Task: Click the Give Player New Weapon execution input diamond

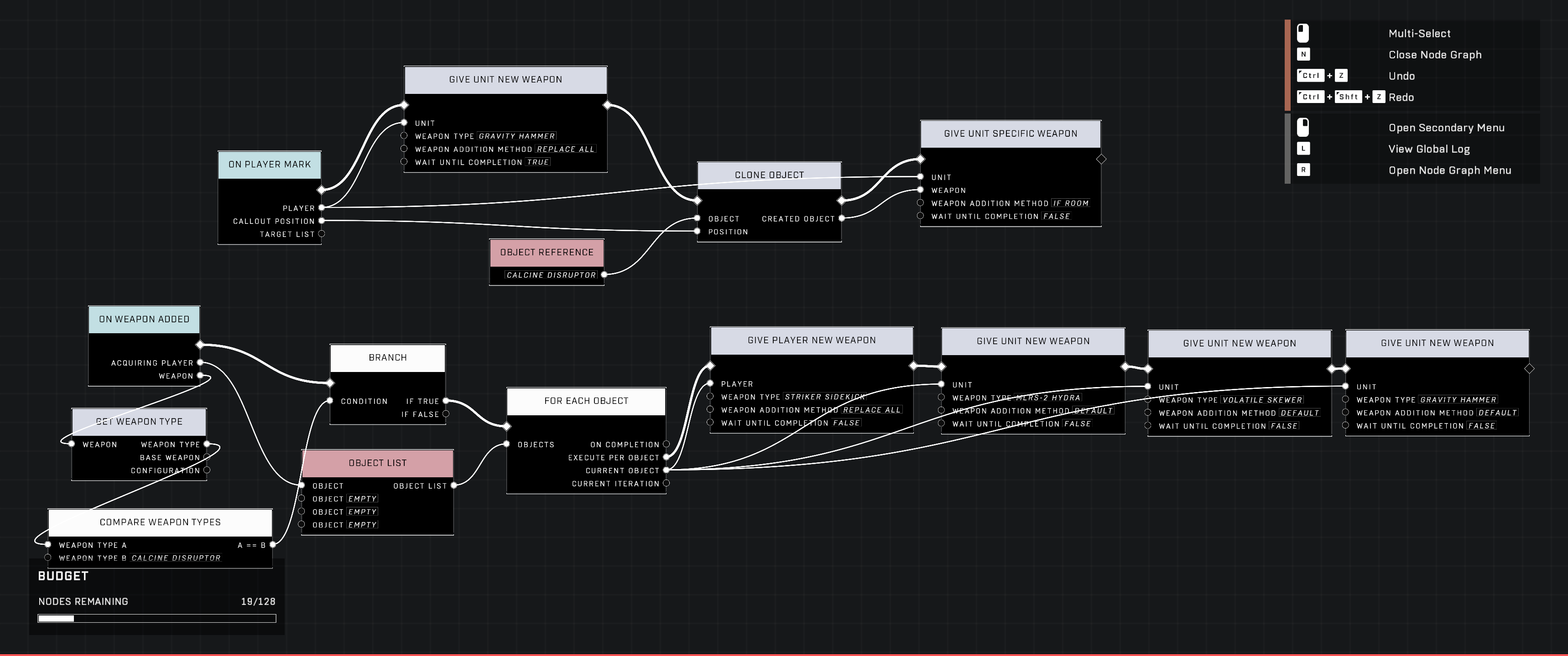Action: point(710,366)
